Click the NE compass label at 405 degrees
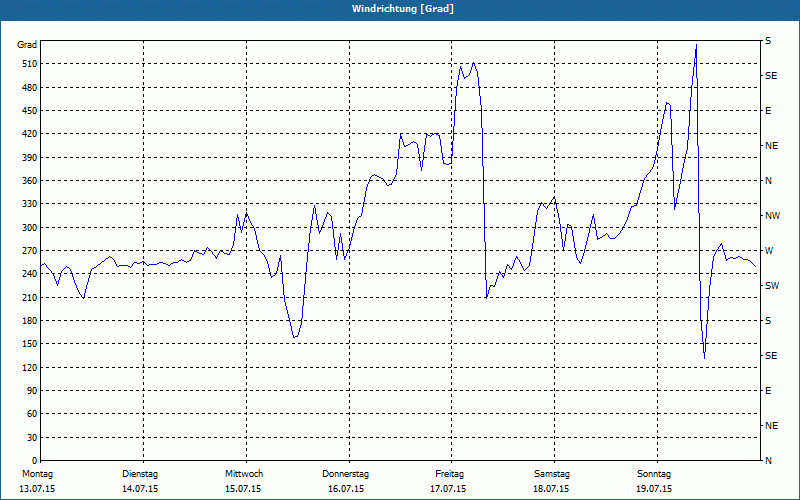The width and height of the screenshot is (800, 500). 771,146
